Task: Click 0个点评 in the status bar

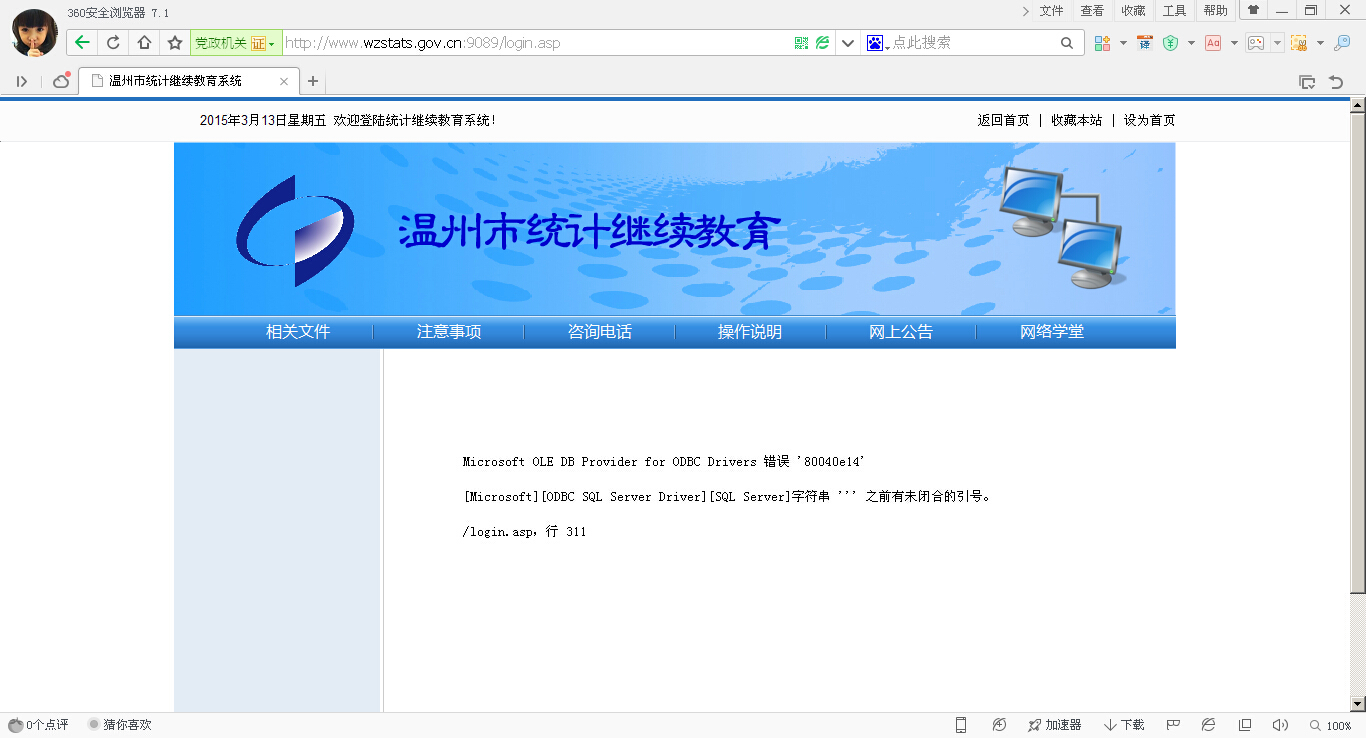Action: point(38,725)
